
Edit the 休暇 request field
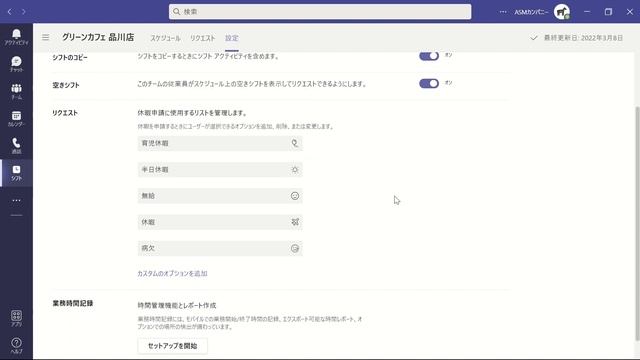tap(220, 222)
